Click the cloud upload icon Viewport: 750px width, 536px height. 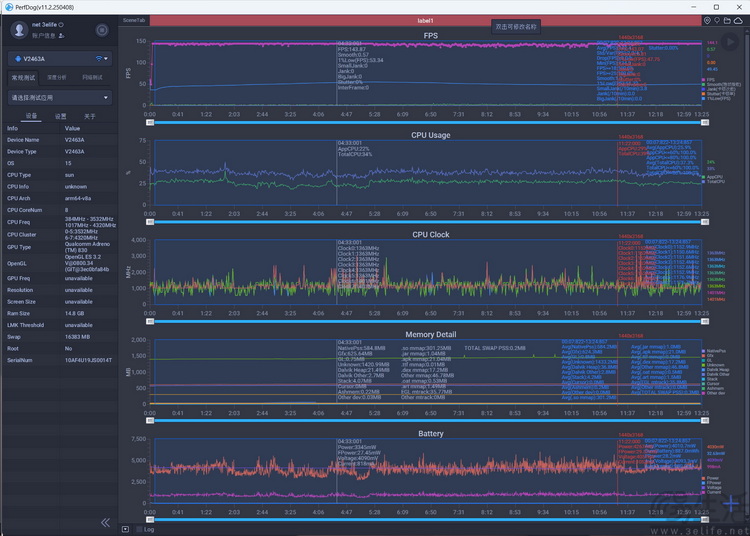pos(738,21)
